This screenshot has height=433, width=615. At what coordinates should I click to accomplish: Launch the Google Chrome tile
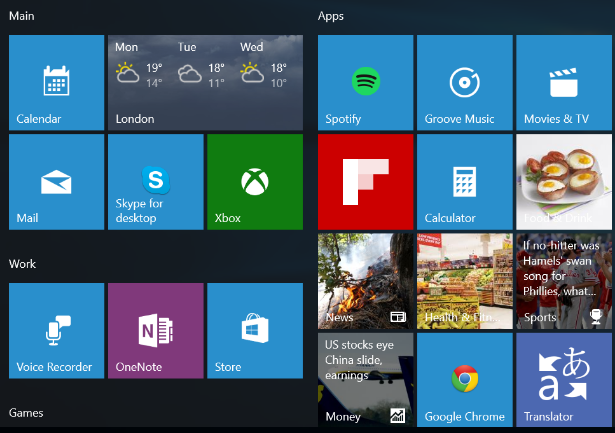point(465,380)
